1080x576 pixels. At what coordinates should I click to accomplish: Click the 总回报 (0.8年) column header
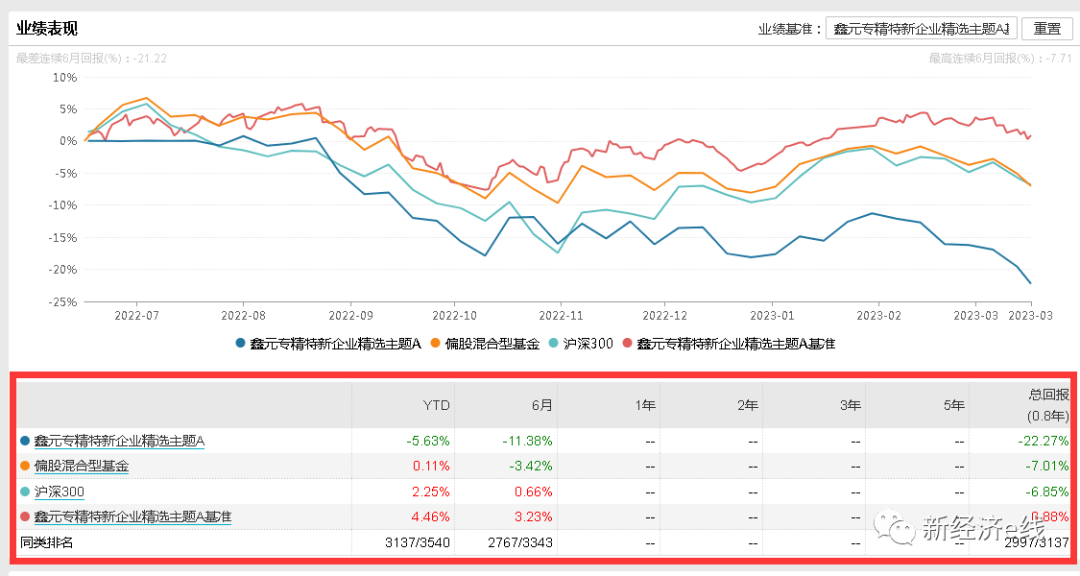1043,404
